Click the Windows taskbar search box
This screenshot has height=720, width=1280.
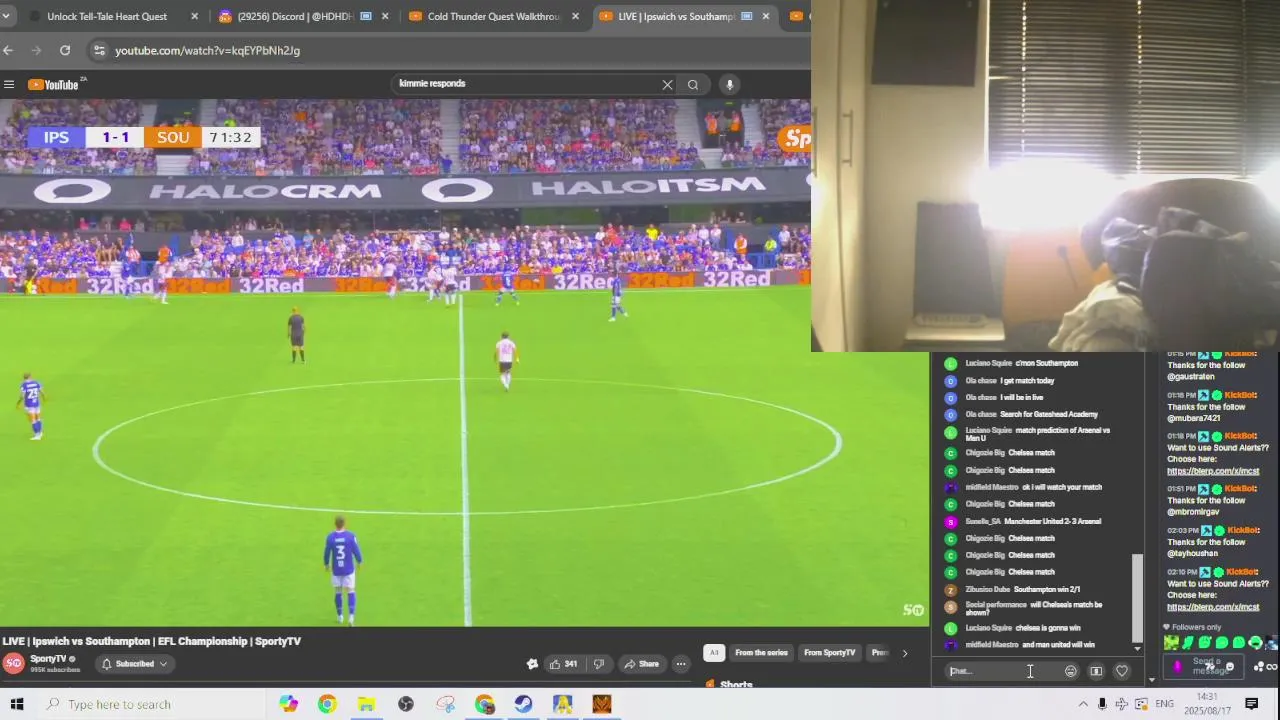pos(150,704)
